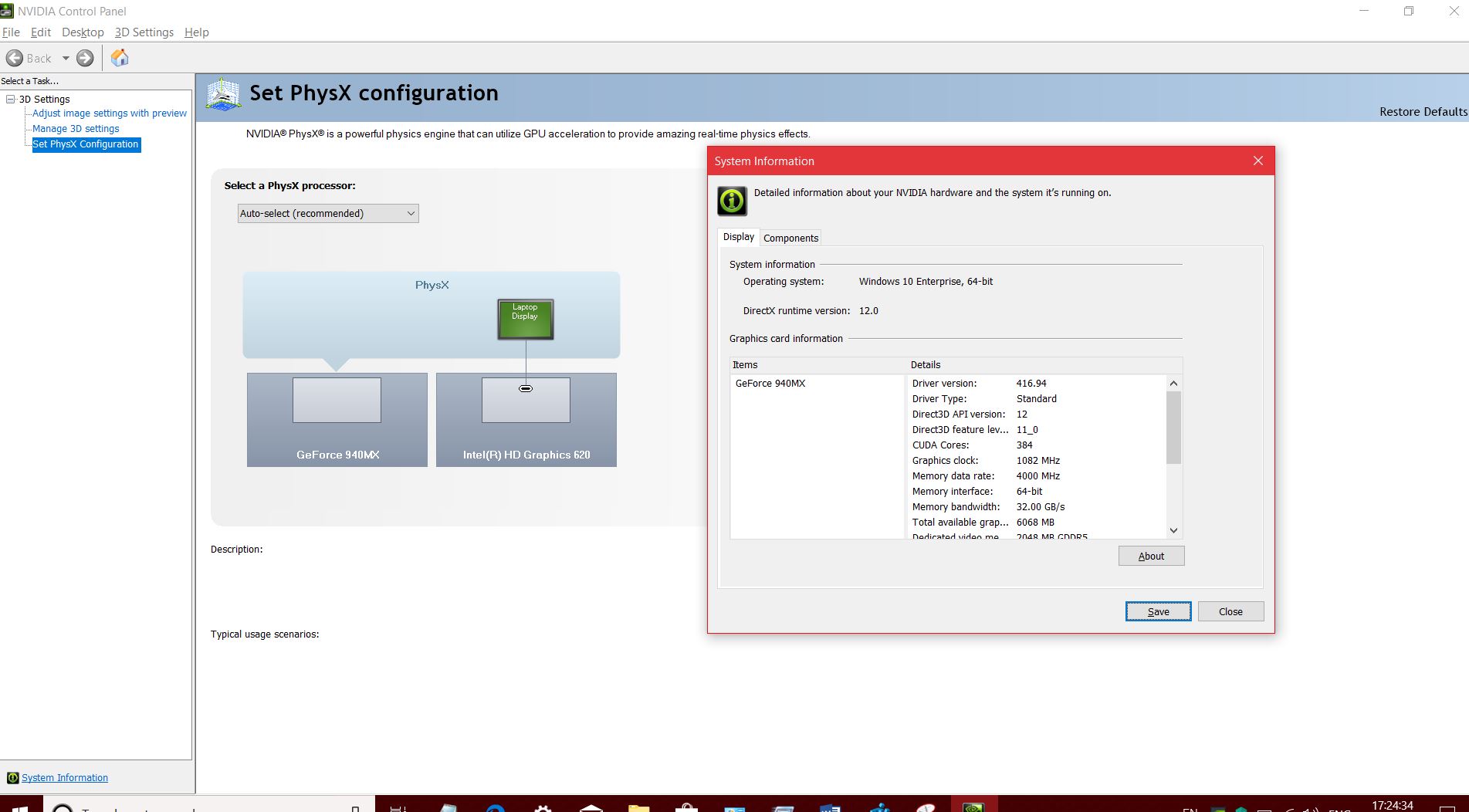Select the GeForce 940MX GPU box

[x=337, y=420]
